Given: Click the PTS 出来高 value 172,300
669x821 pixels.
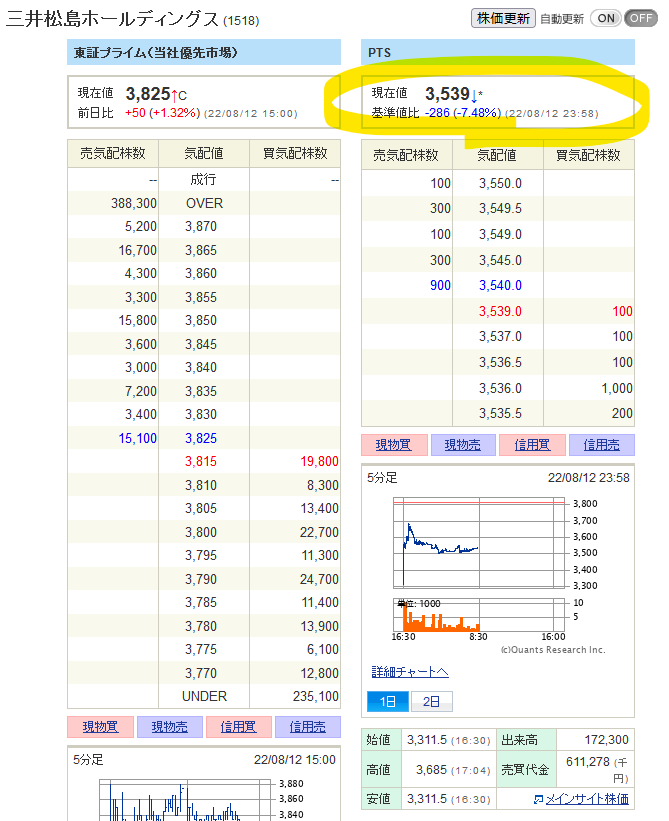Looking at the screenshot, I should pos(606,740).
